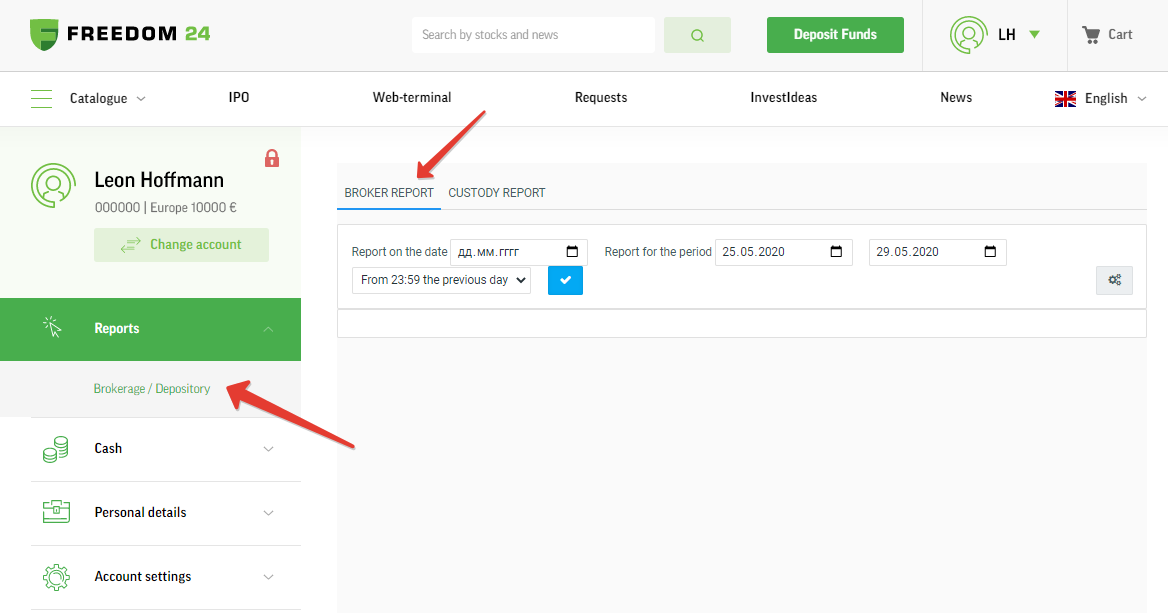Open Brokerage / Depository link

152,389
